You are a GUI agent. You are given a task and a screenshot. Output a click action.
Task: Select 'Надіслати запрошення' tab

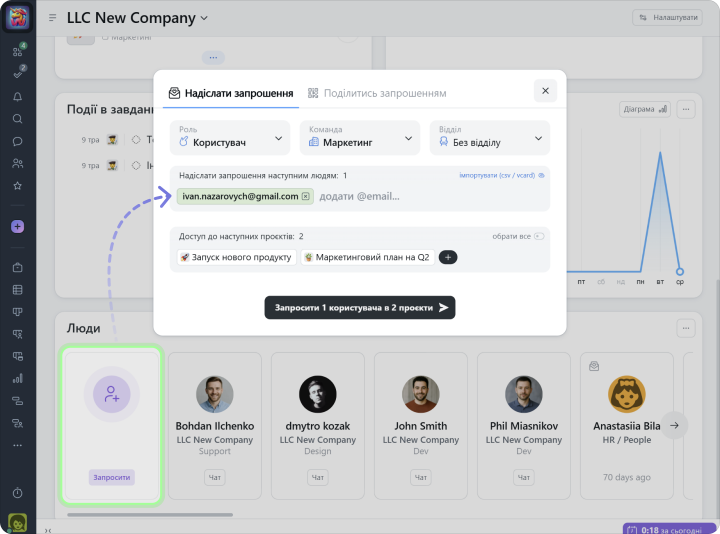point(230,93)
